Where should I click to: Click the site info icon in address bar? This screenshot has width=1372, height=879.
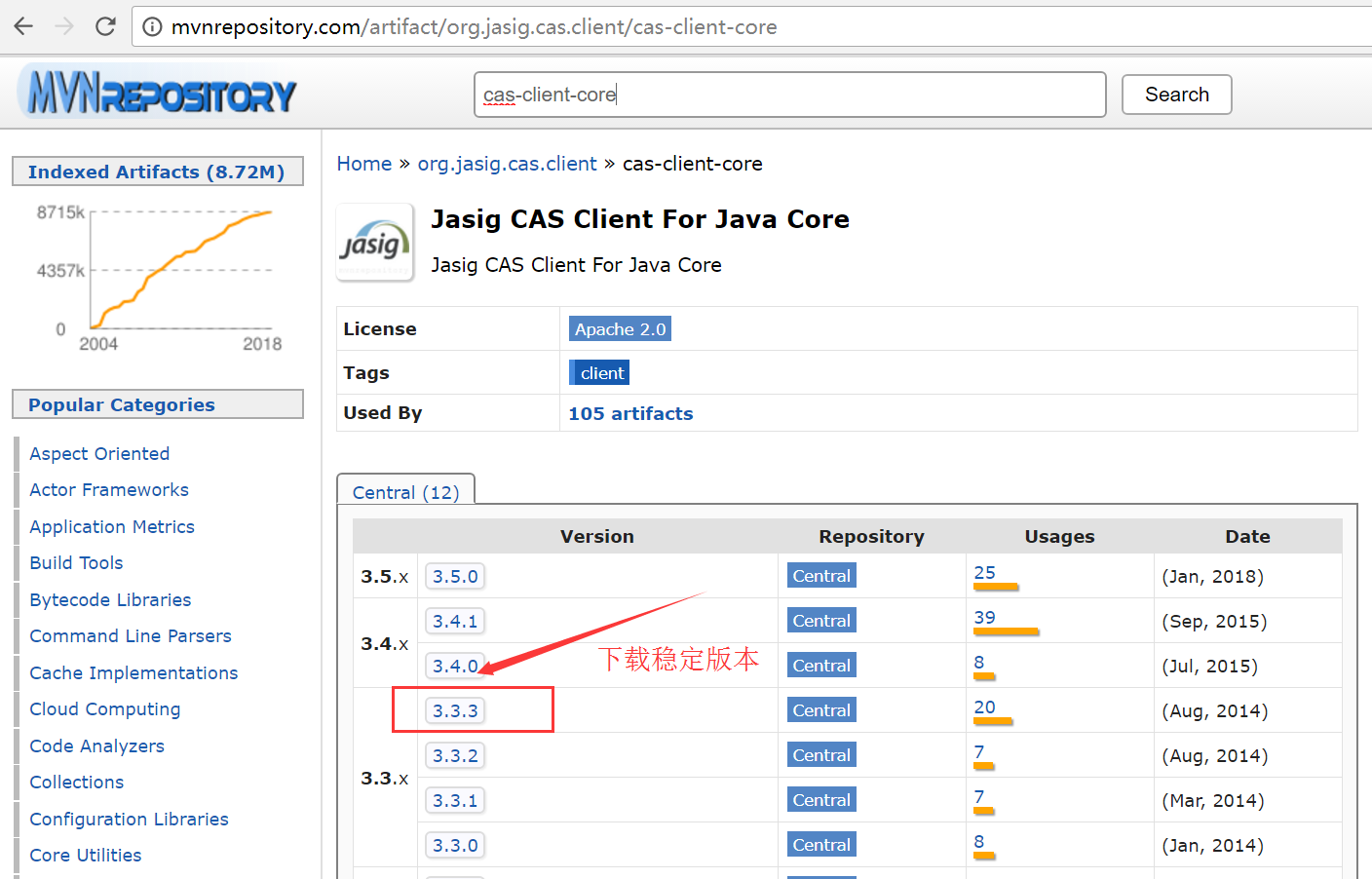click(x=152, y=27)
